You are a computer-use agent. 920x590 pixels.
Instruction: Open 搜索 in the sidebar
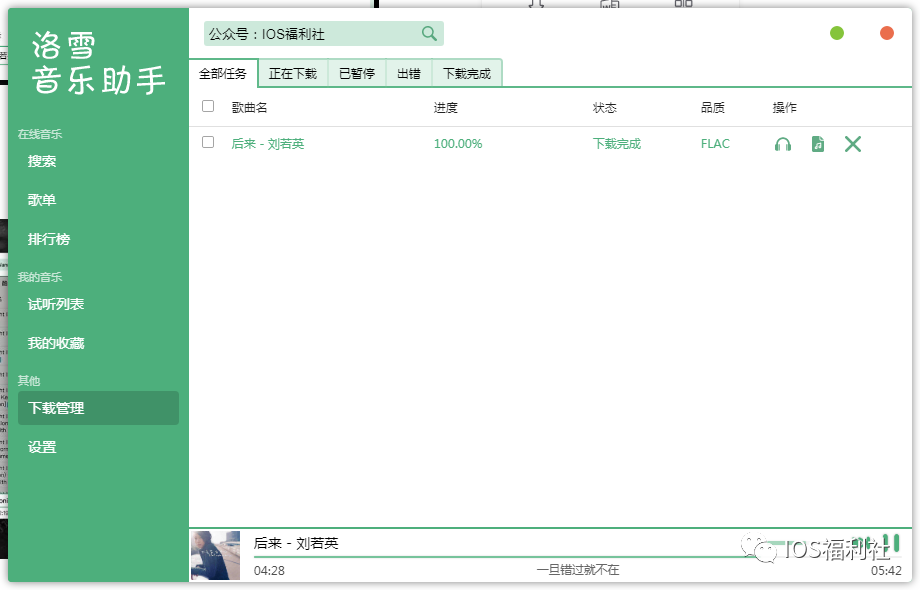pyautogui.click(x=42, y=161)
